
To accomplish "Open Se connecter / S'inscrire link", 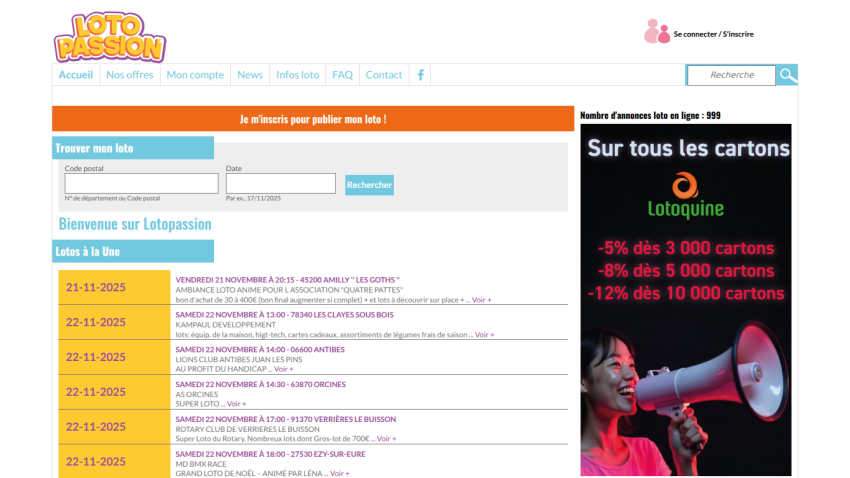I will [713, 34].
